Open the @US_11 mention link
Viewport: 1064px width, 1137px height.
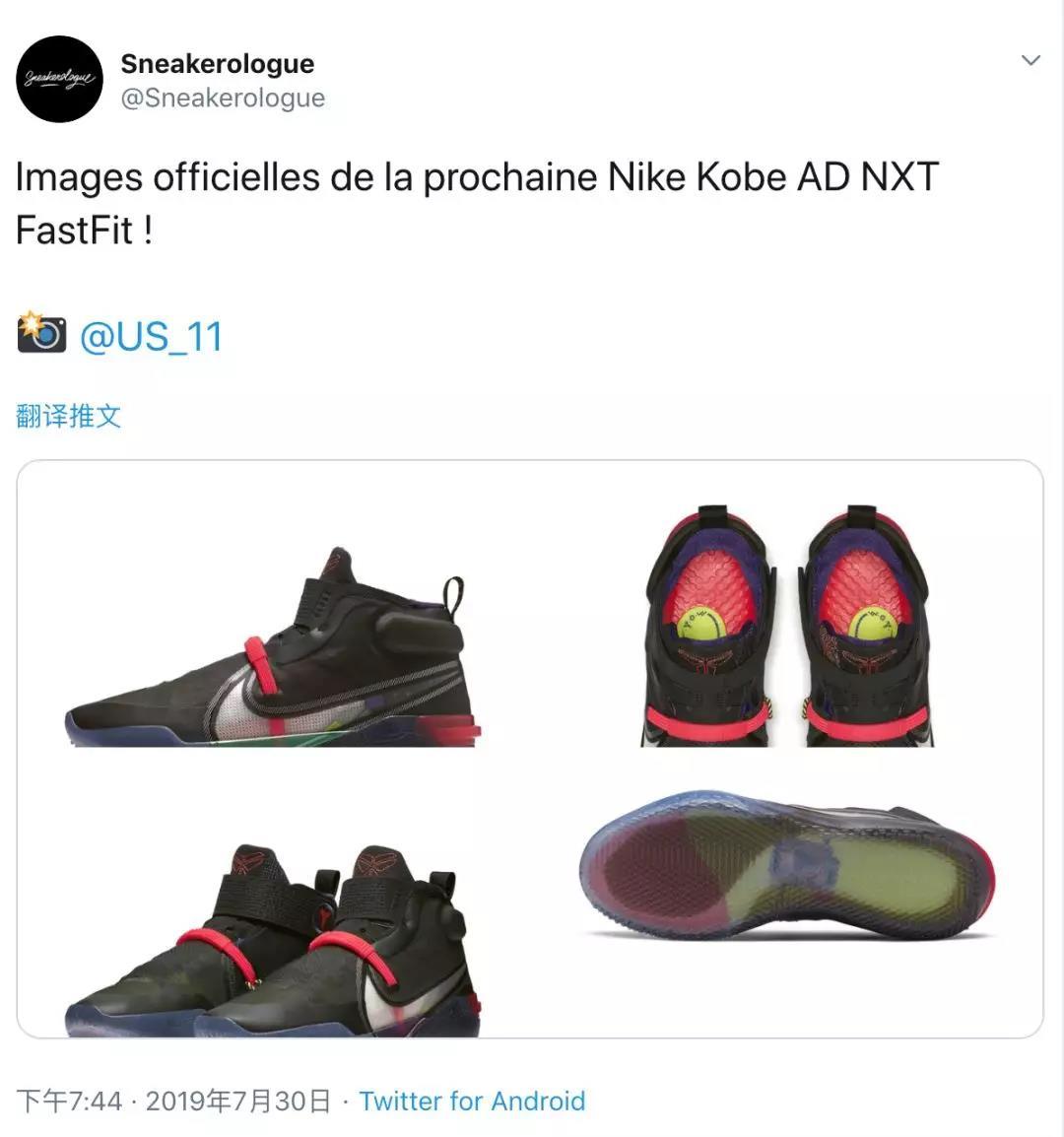(151, 336)
